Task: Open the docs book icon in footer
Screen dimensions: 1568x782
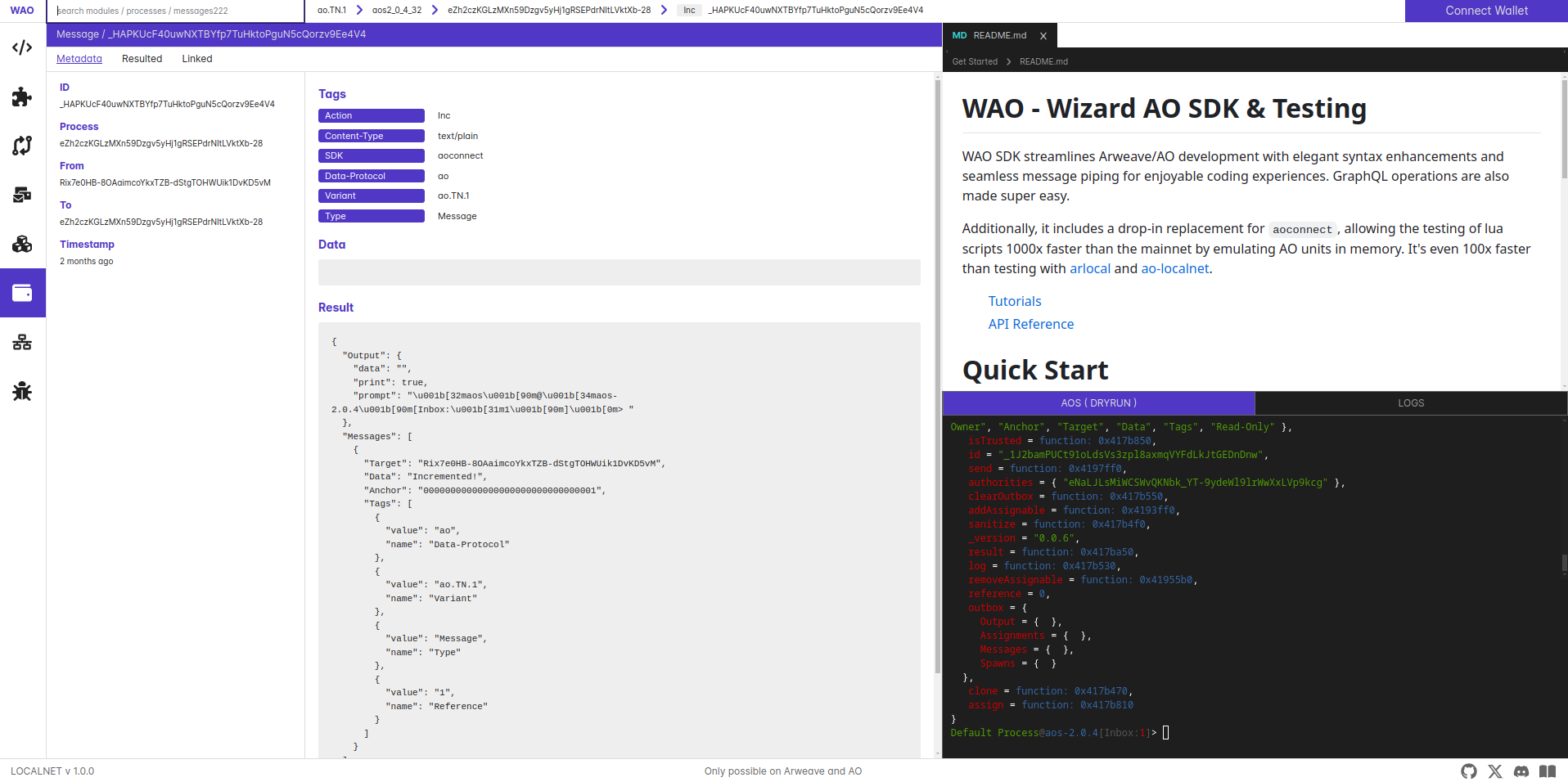Action: pyautogui.click(x=1548, y=771)
